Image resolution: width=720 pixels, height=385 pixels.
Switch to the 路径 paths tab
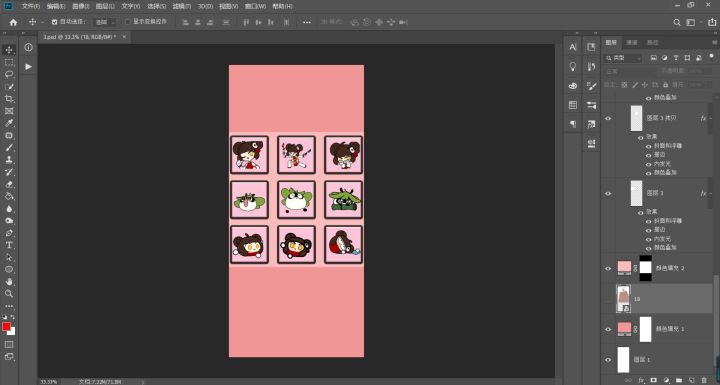point(652,42)
